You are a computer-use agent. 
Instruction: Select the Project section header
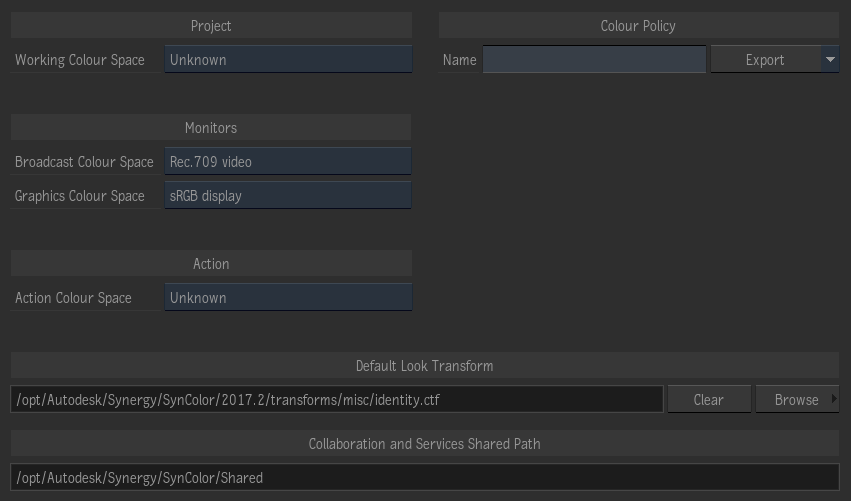tap(211, 26)
